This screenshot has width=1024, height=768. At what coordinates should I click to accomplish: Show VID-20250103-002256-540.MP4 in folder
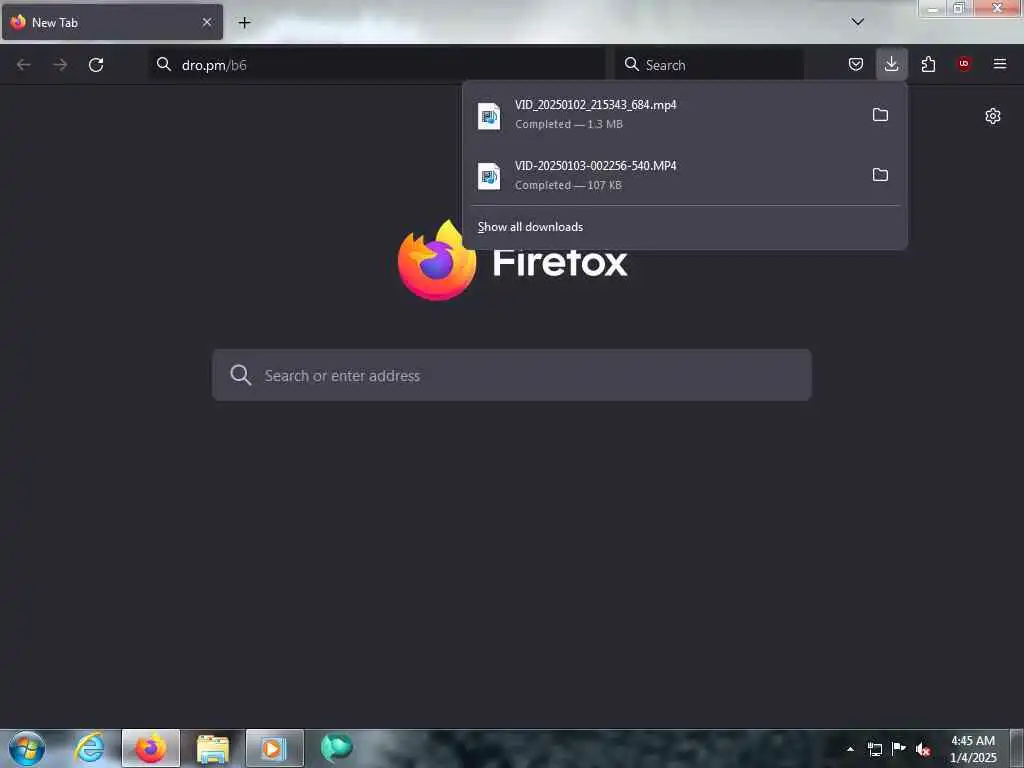click(880, 175)
